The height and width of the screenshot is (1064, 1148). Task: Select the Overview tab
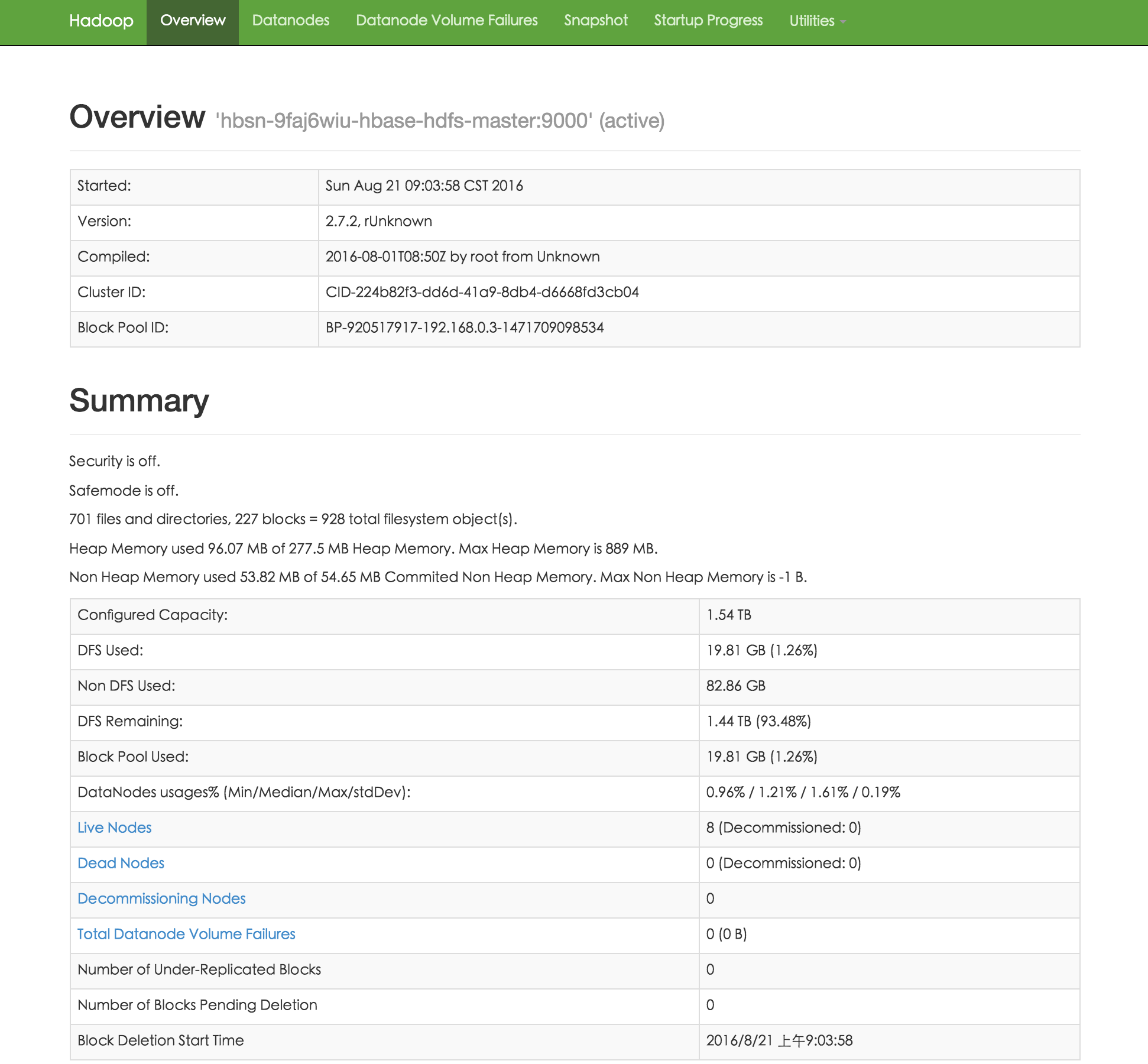193,21
